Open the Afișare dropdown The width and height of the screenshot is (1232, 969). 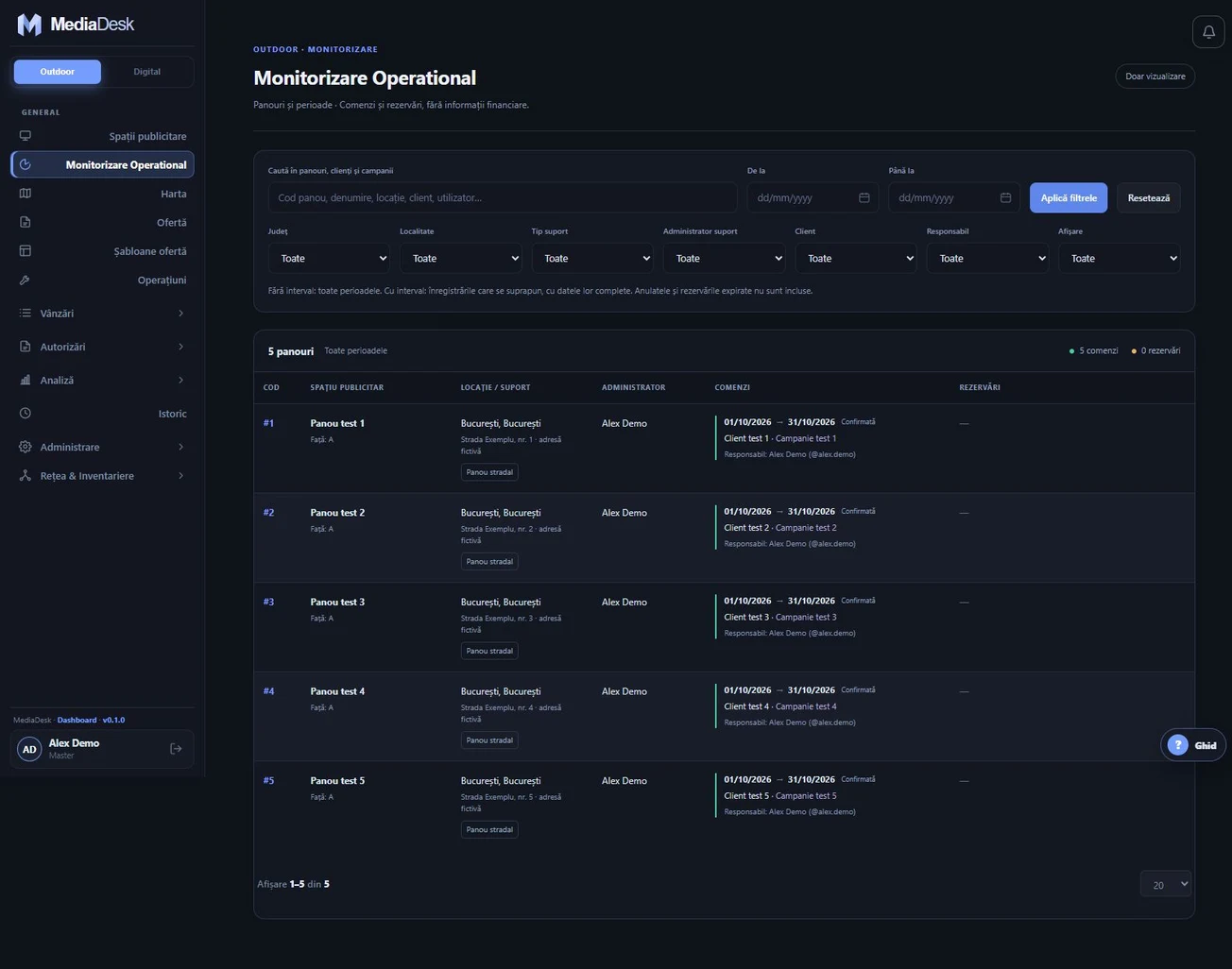pyautogui.click(x=1119, y=258)
